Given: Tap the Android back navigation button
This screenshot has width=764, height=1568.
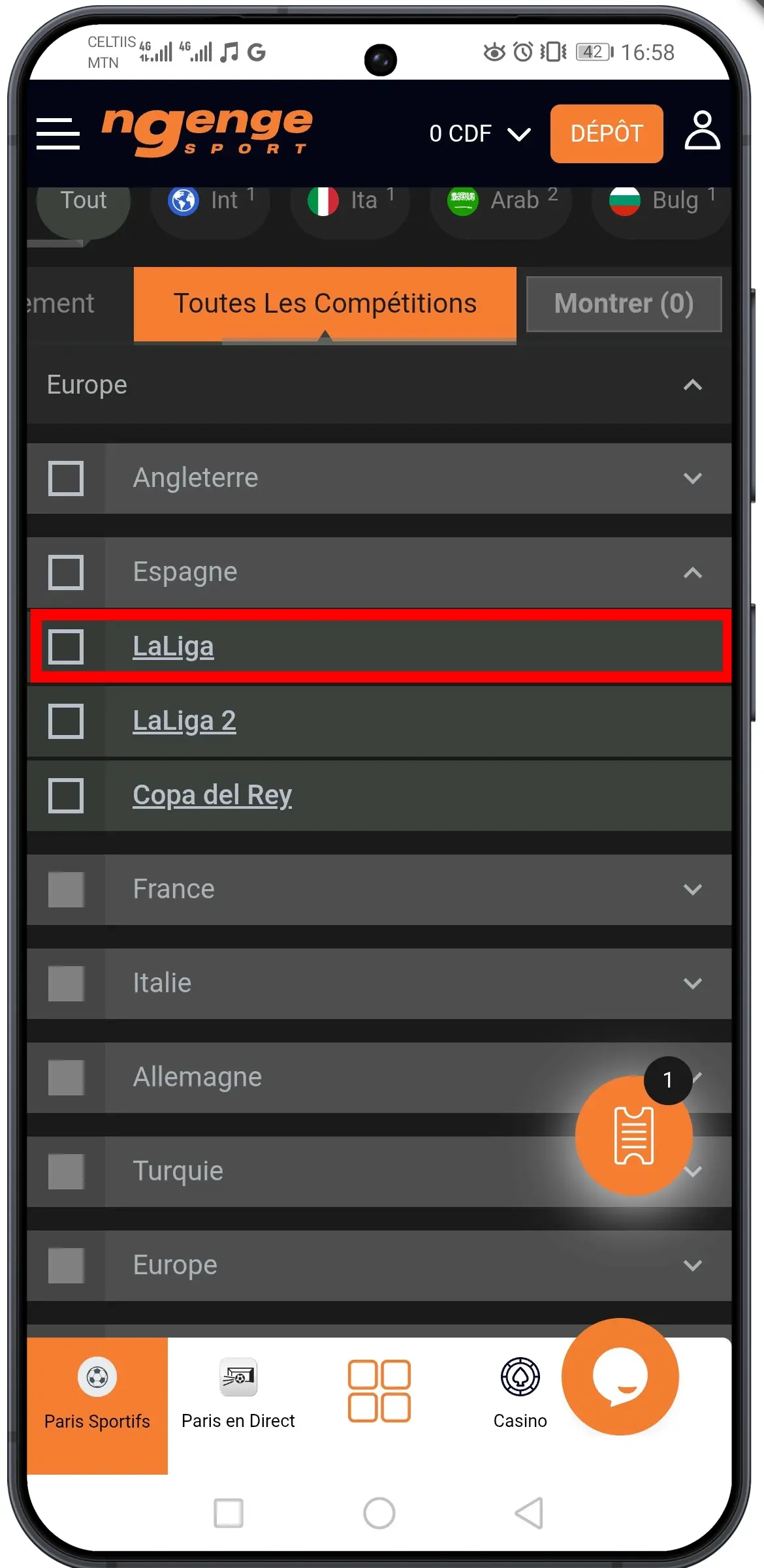Looking at the screenshot, I should coord(529,1514).
